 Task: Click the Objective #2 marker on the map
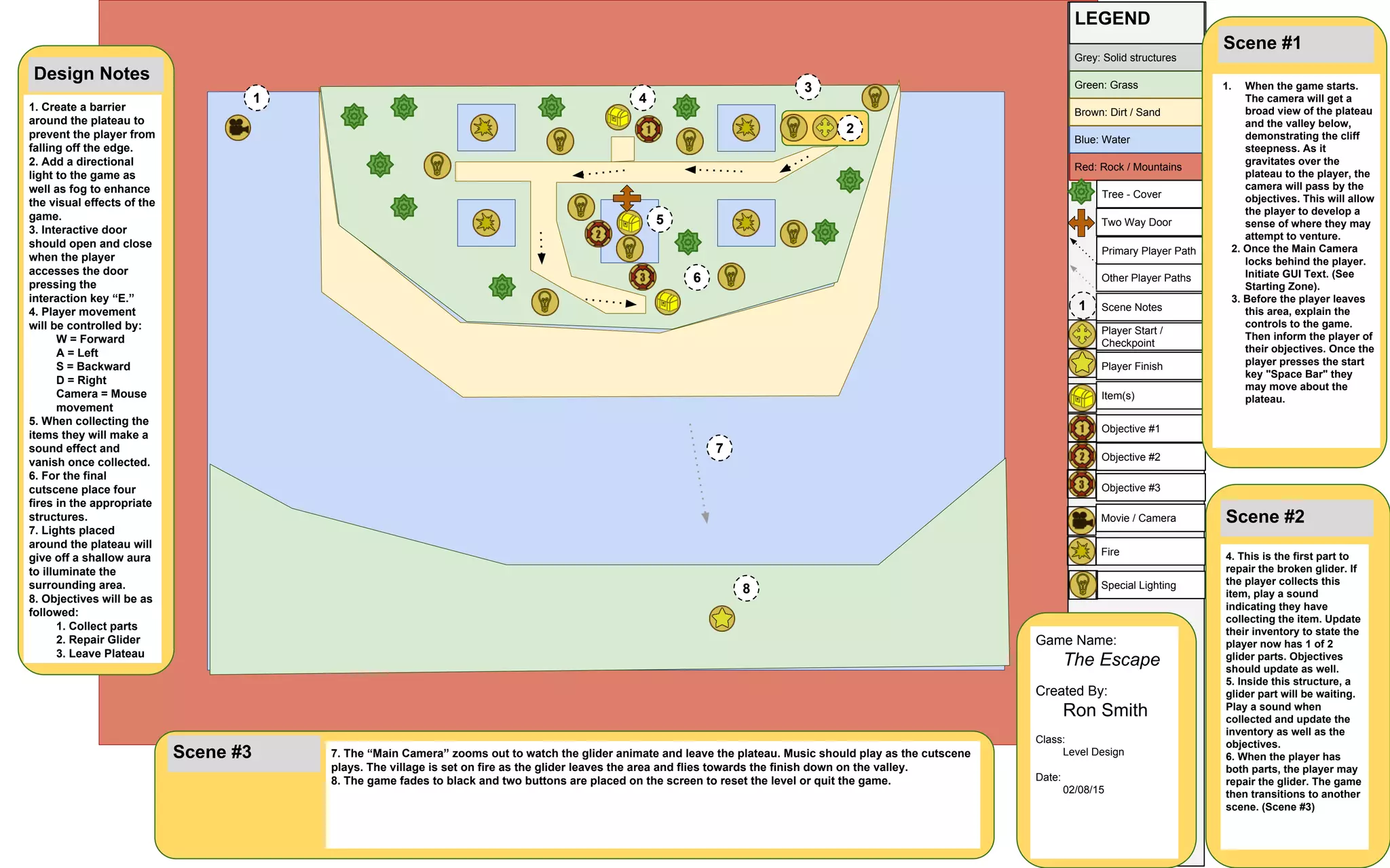coord(598,234)
